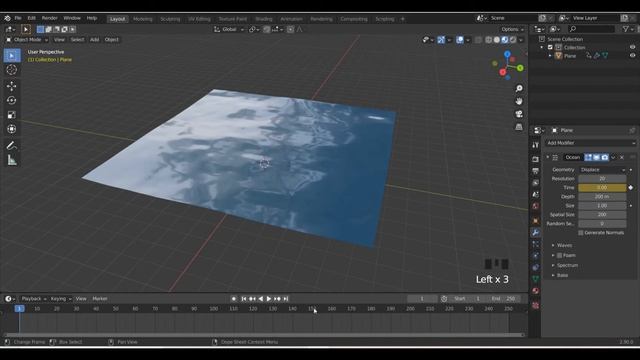
Task: Select the Measure tool
Action: (x=12, y=160)
